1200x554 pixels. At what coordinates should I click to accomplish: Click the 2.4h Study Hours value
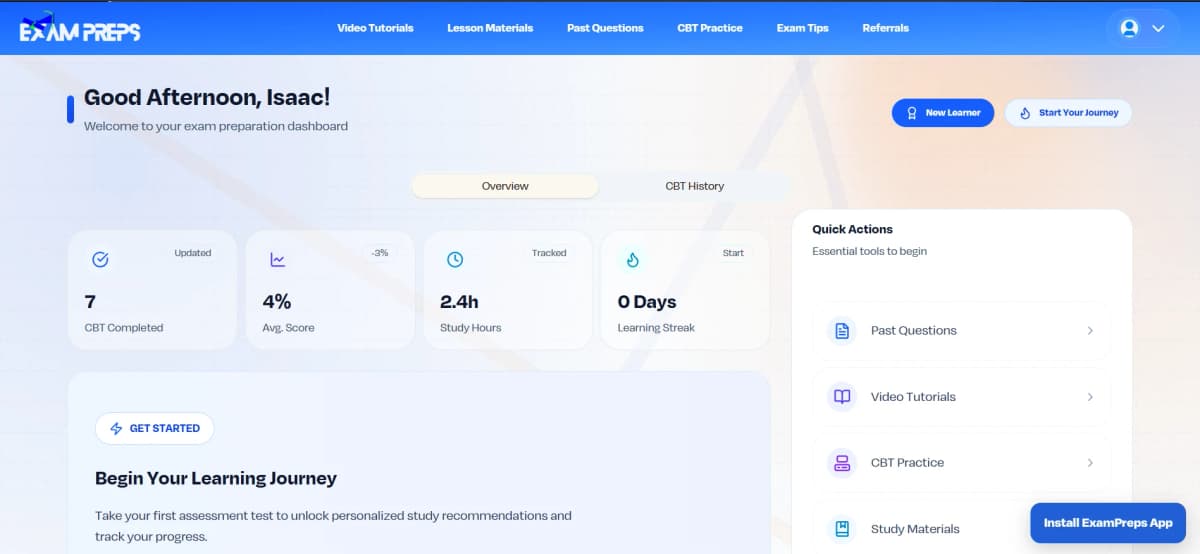coord(459,302)
